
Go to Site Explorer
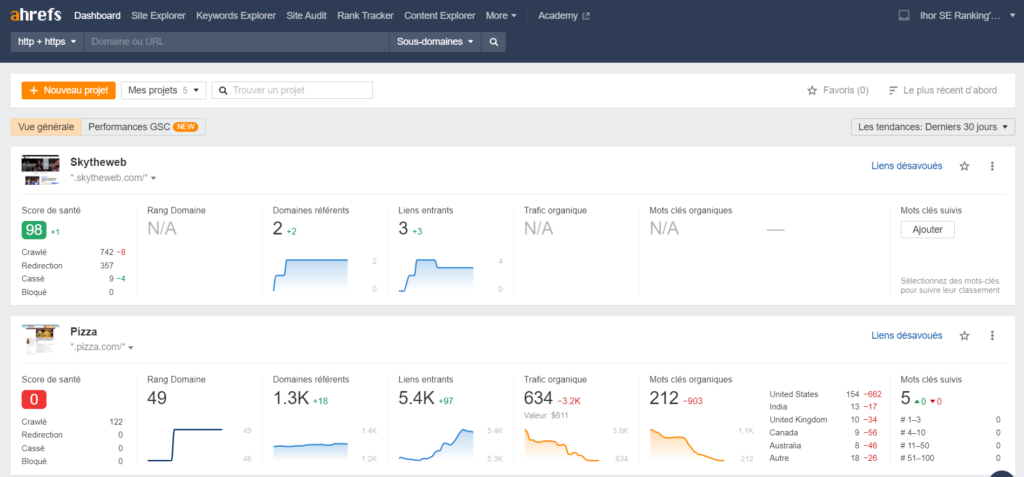click(158, 16)
